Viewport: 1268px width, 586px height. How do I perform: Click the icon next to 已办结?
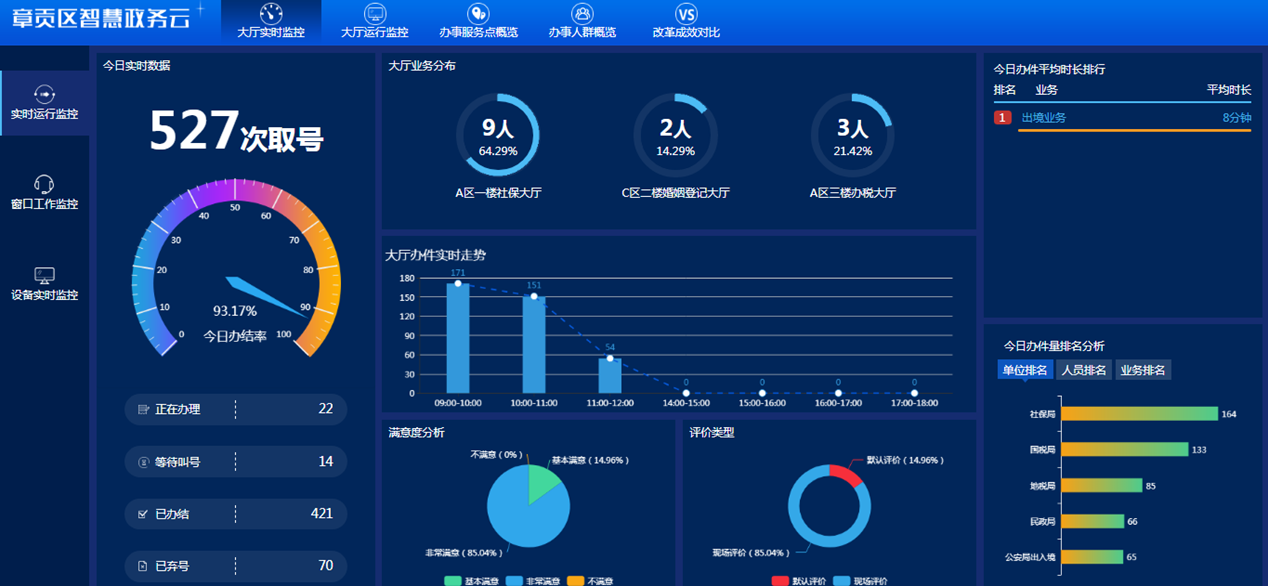click(x=143, y=514)
